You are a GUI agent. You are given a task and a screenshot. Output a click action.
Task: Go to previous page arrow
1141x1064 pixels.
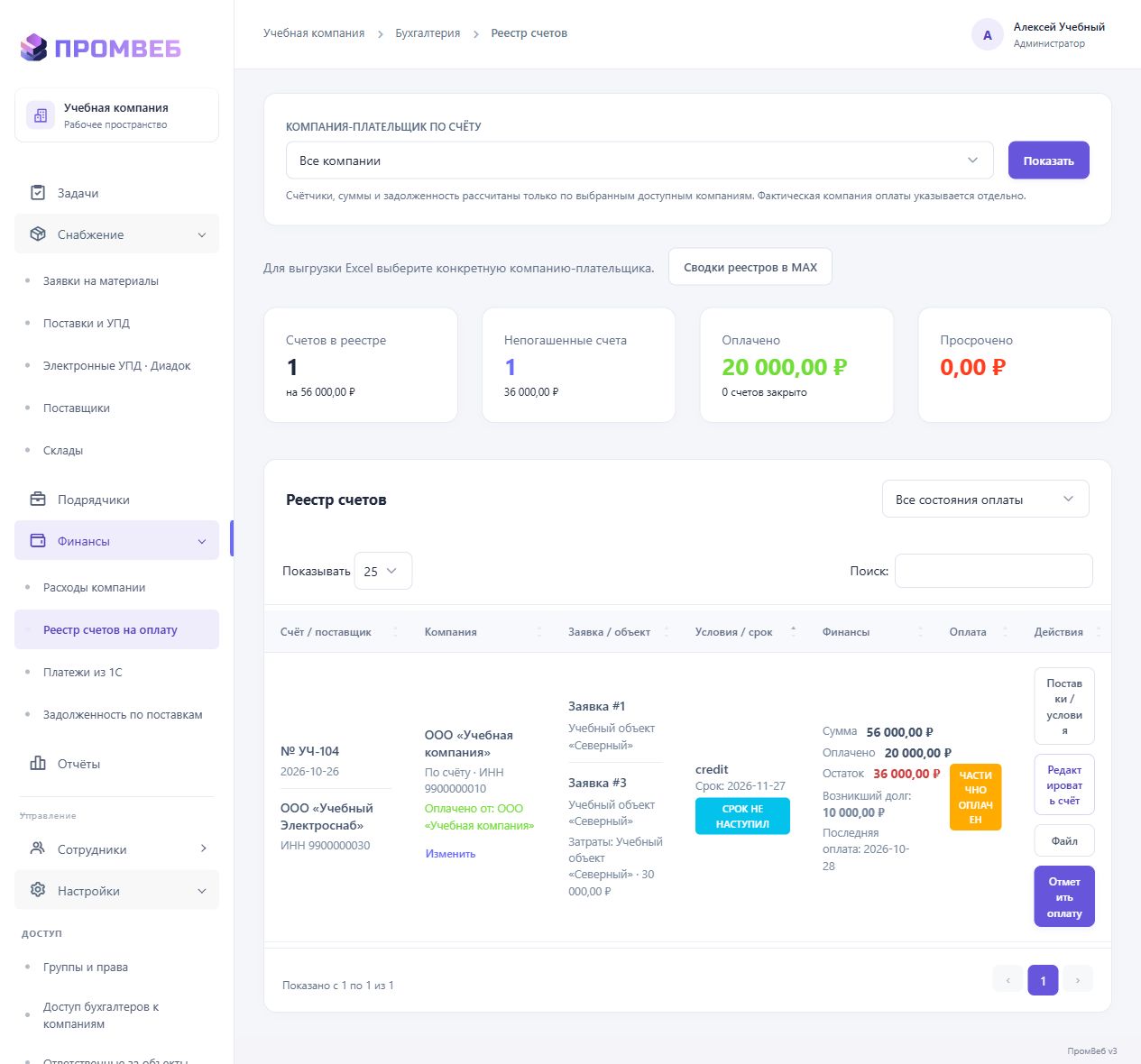point(1008,980)
